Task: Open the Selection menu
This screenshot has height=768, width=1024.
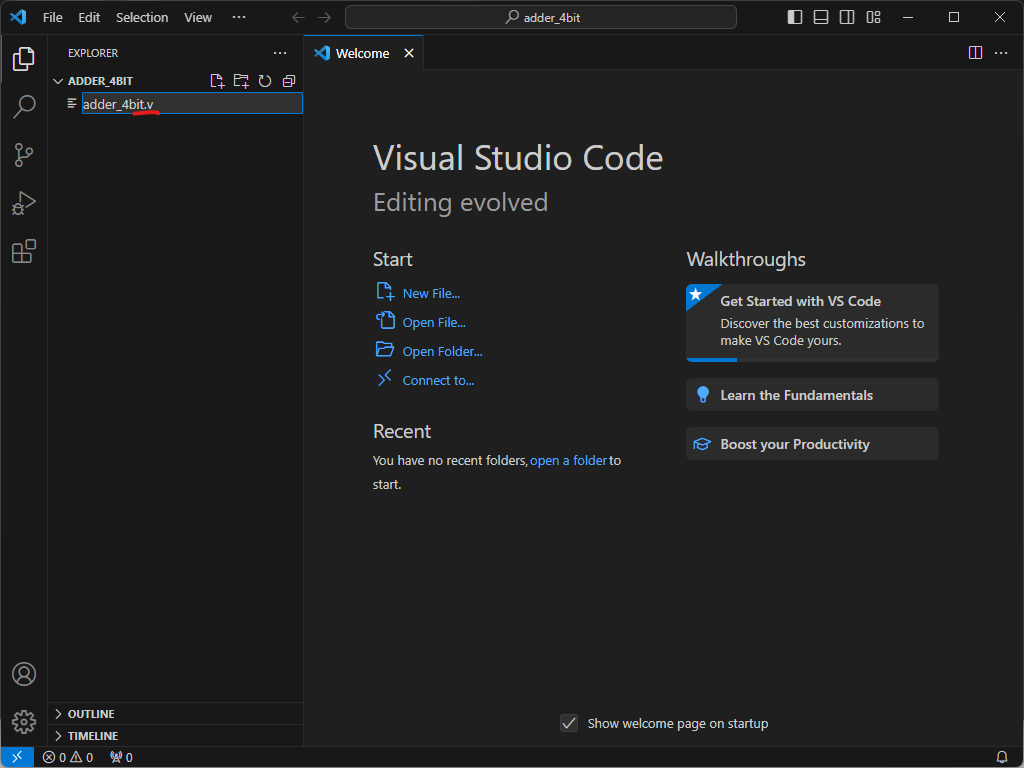Action: pos(142,17)
